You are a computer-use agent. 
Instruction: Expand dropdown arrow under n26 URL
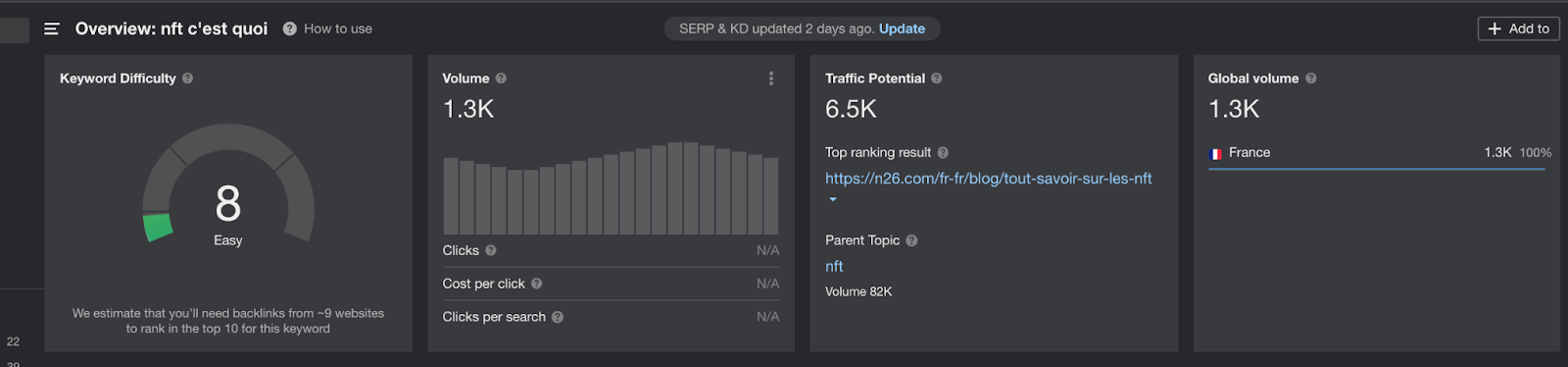click(x=833, y=199)
